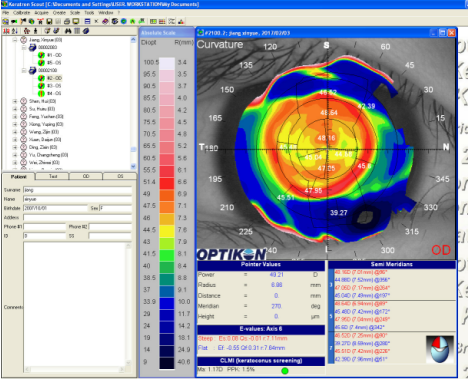Click into the Surname input field
Image resolution: width=472 pixels, height=379 pixels.
78,190
